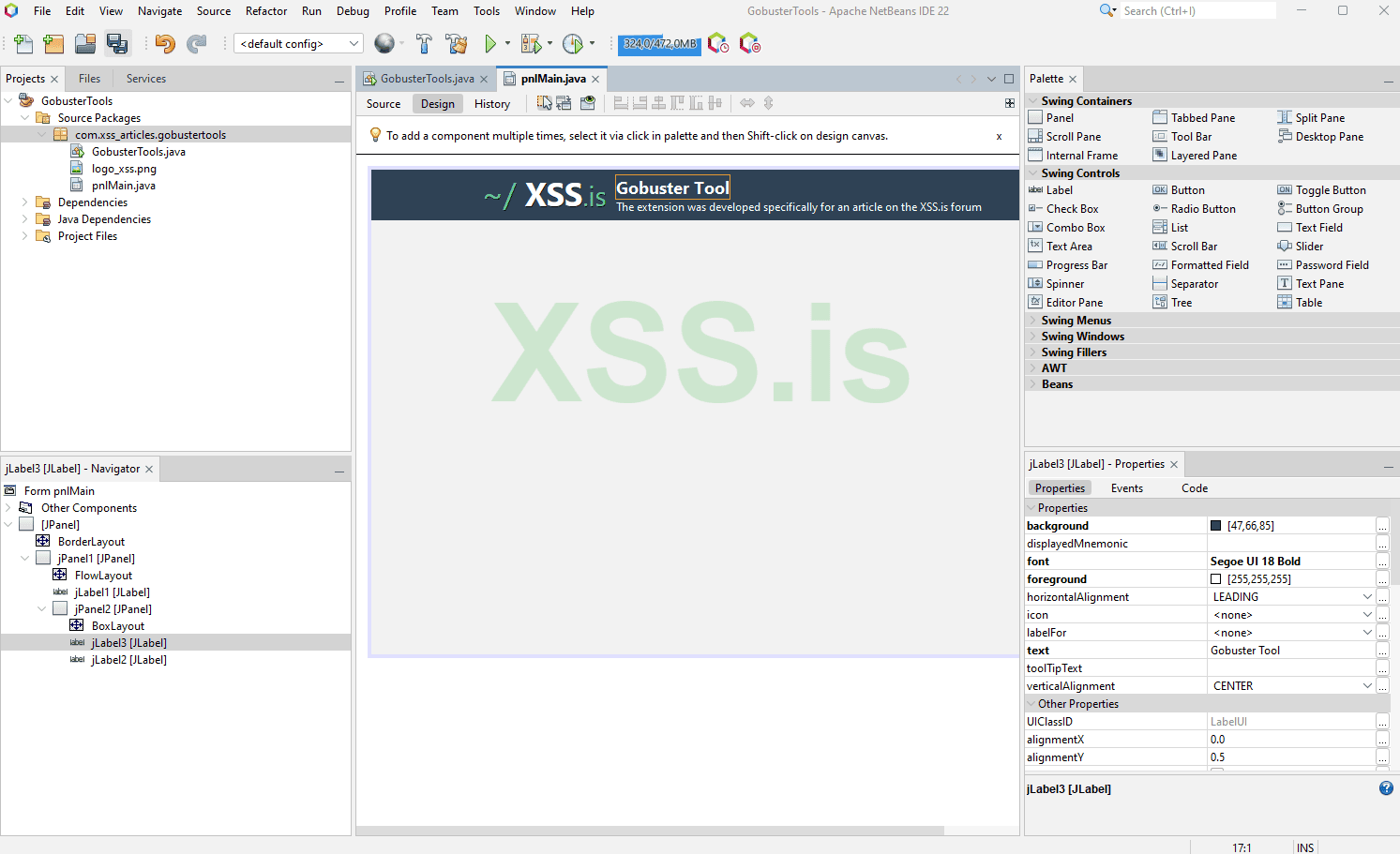Open the Search magnifier icon in title bar
Image resolution: width=1400 pixels, height=854 pixels.
pyautogui.click(x=1107, y=11)
